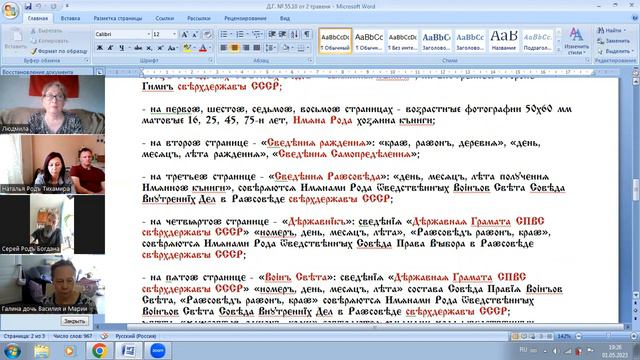
Task: Open the Windows Start orb
Action: pyautogui.click(x=11, y=351)
